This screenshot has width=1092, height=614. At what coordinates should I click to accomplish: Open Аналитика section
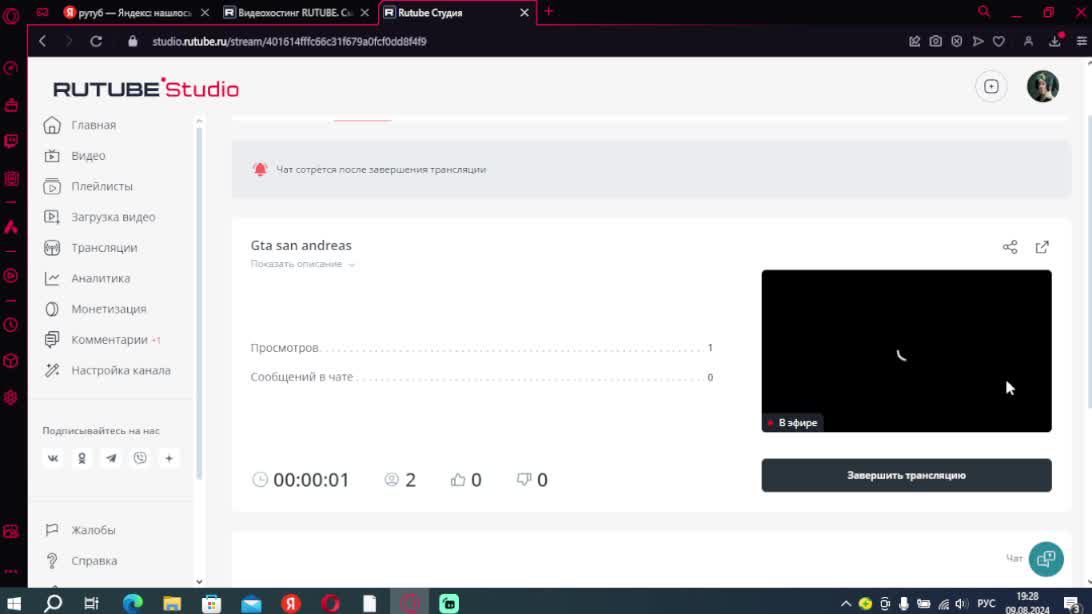click(x=100, y=278)
